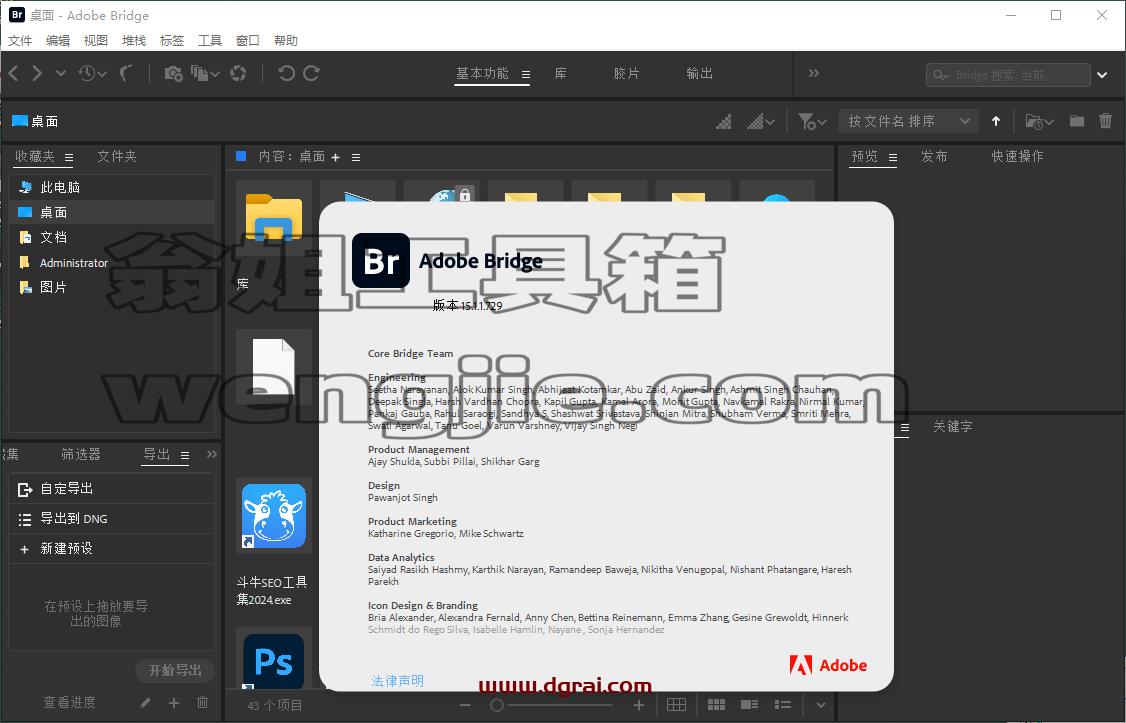
Task: Open the 工具 menu
Action: [x=210, y=40]
